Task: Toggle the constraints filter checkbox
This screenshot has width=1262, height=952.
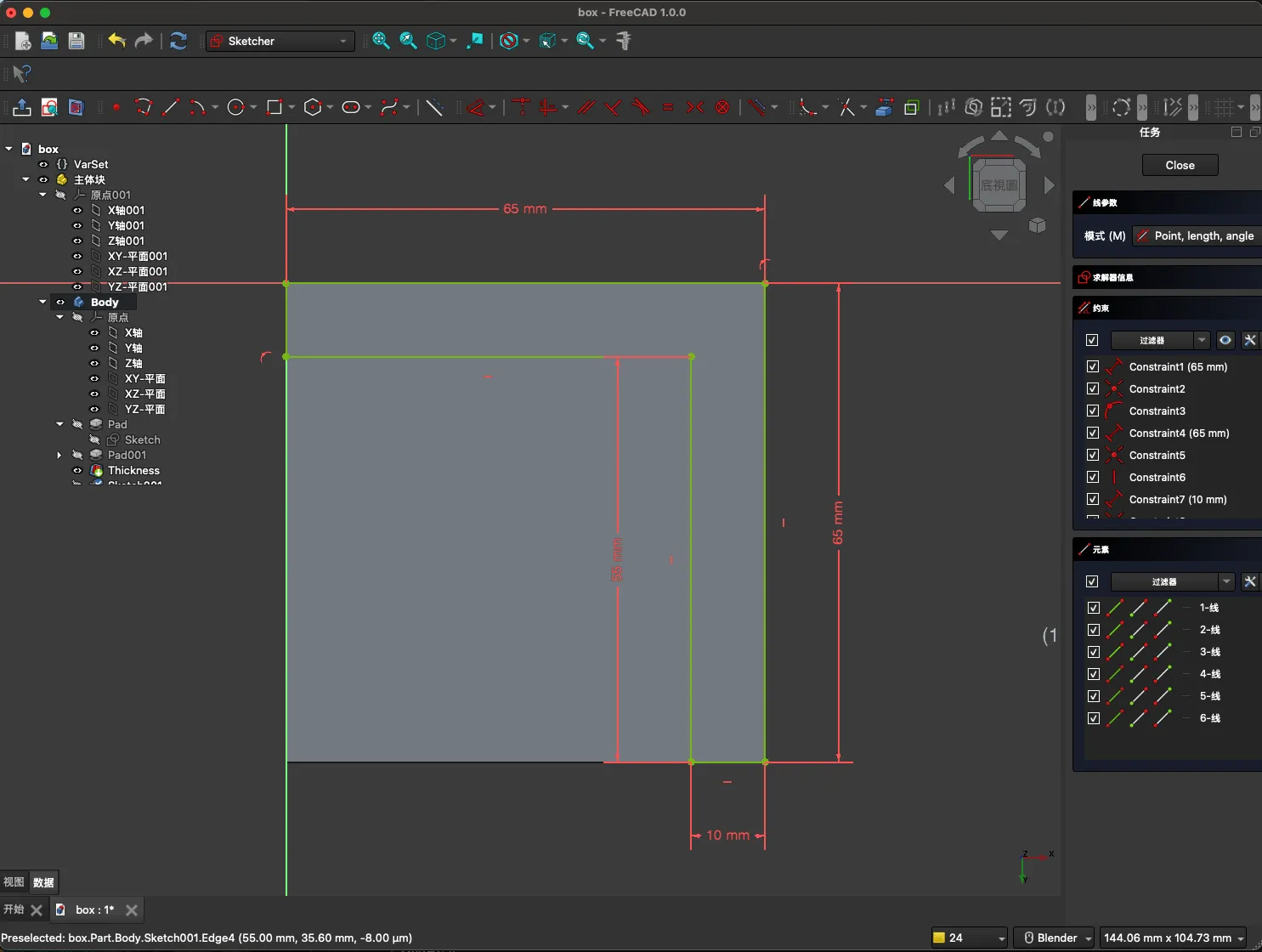Action: click(1092, 340)
